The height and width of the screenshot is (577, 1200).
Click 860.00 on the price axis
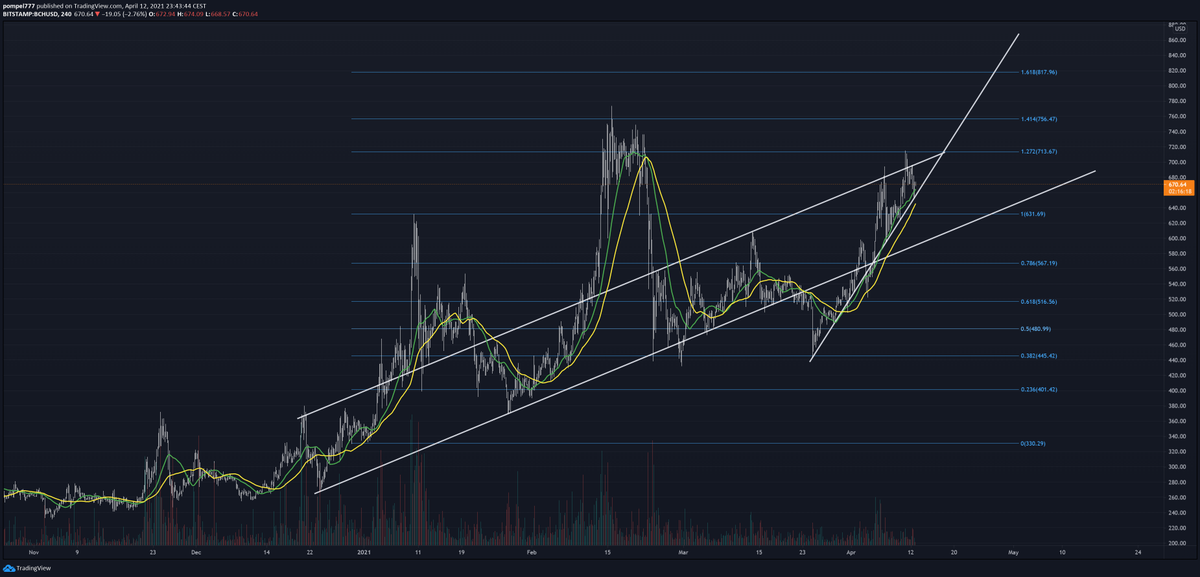coord(1176,40)
